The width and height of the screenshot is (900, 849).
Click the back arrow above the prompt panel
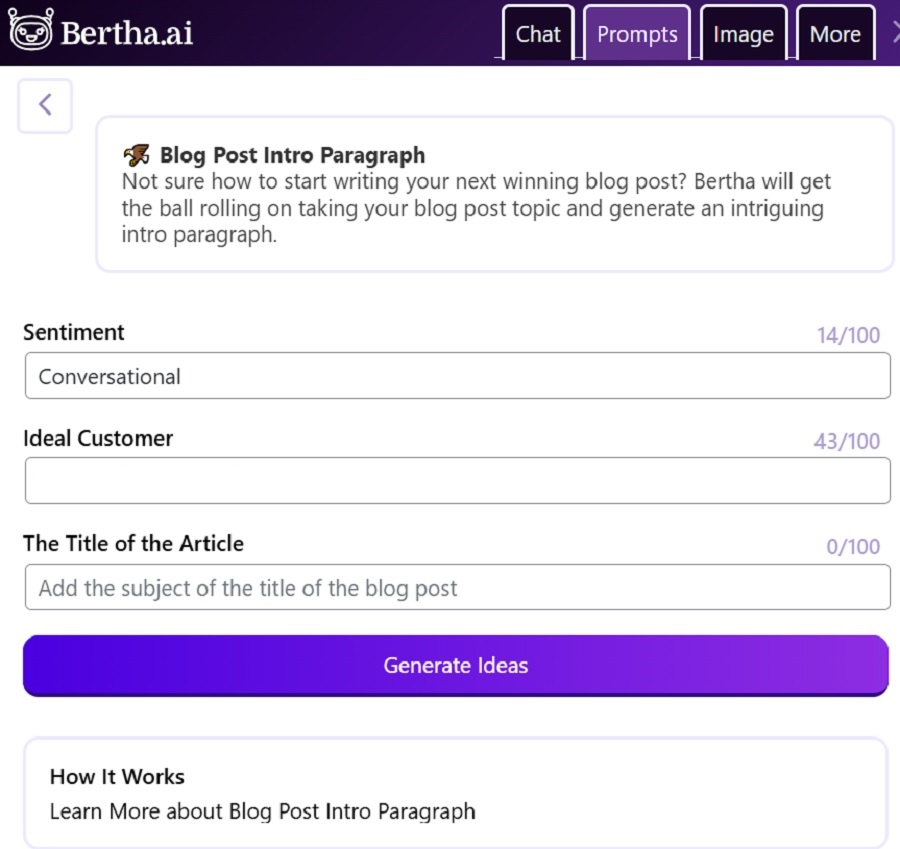pos(45,104)
